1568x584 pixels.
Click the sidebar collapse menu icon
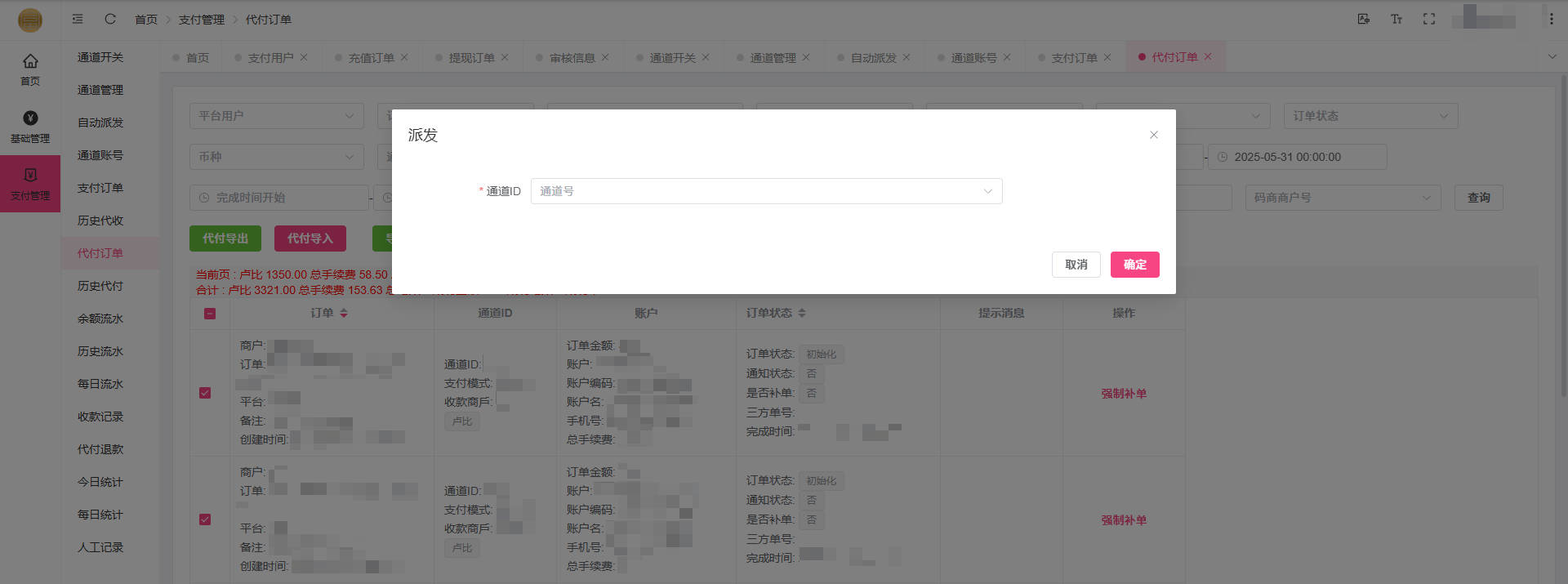[78, 19]
